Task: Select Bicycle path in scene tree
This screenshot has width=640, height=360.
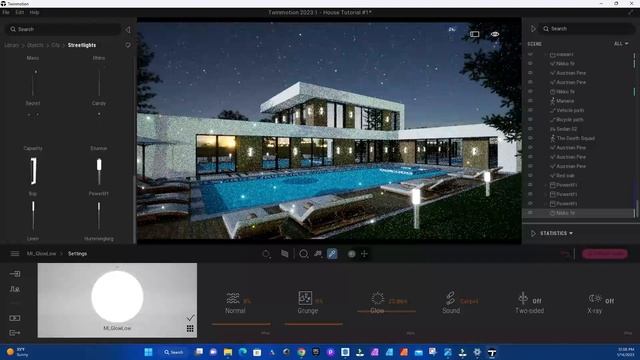Action: pos(570,120)
